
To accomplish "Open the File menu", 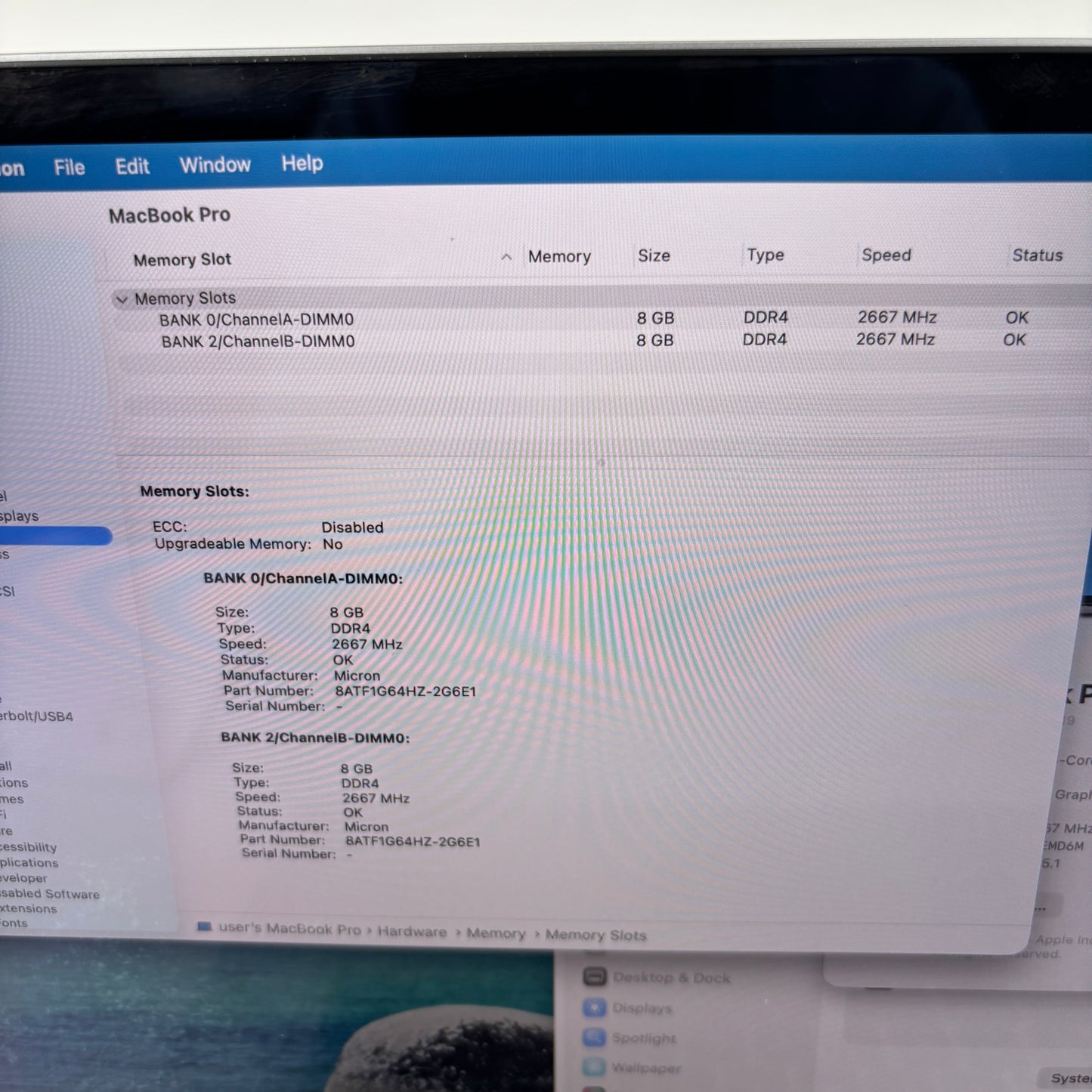I will coord(70,167).
